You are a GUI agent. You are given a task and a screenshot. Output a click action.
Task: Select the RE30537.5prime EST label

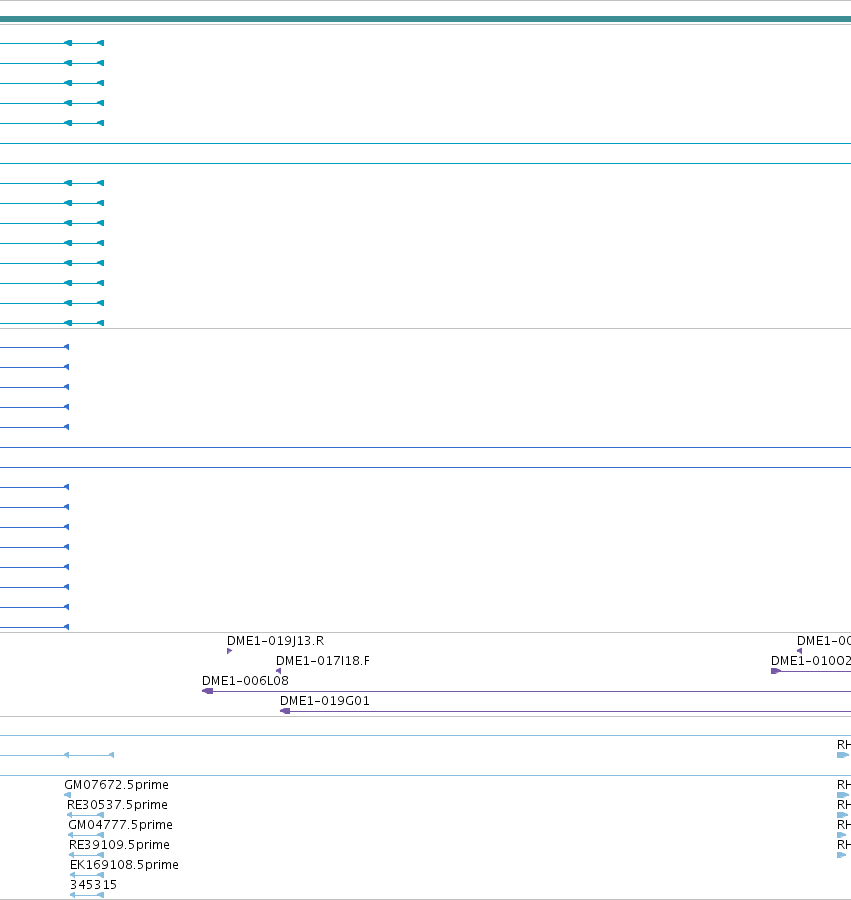tap(117, 805)
